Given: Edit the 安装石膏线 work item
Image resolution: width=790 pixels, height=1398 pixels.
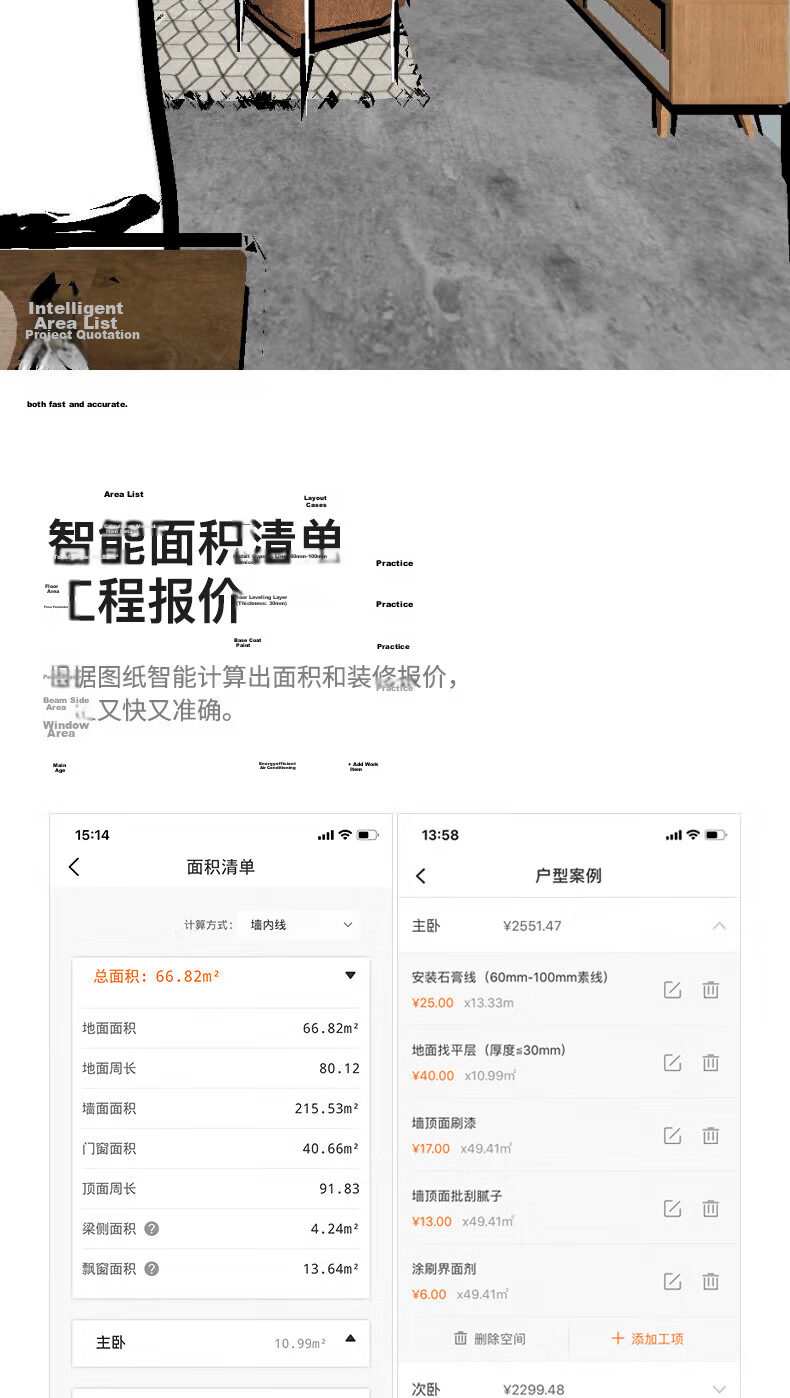Looking at the screenshot, I should click(673, 990).
